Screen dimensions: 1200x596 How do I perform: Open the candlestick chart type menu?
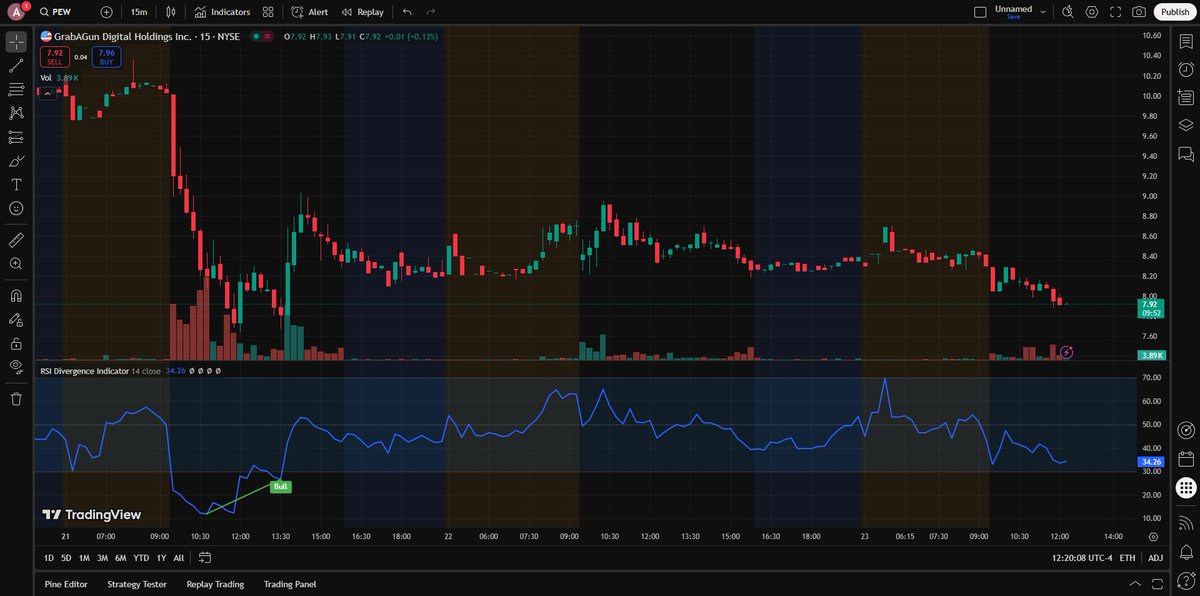coord(171,12)
